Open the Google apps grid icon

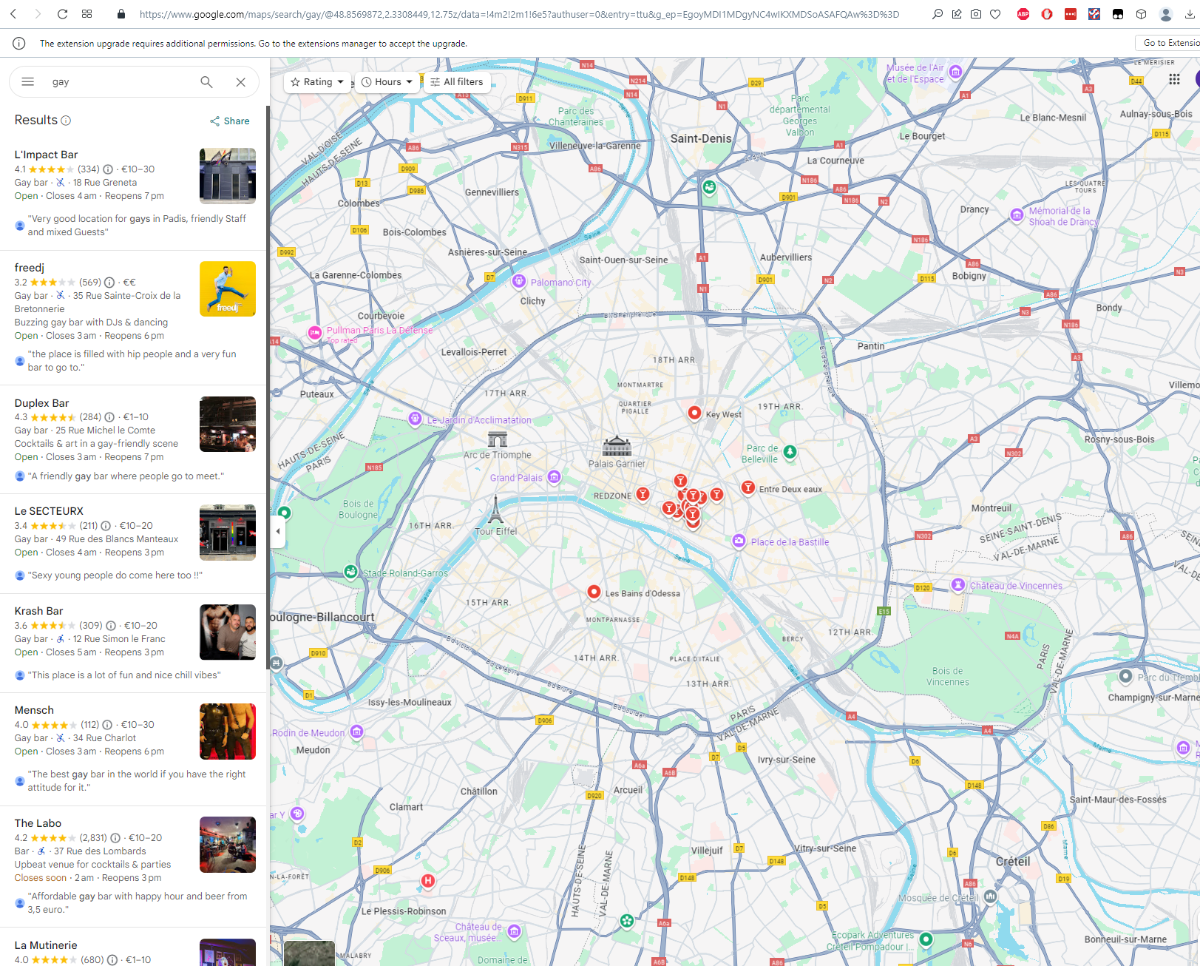point(1174,80)
